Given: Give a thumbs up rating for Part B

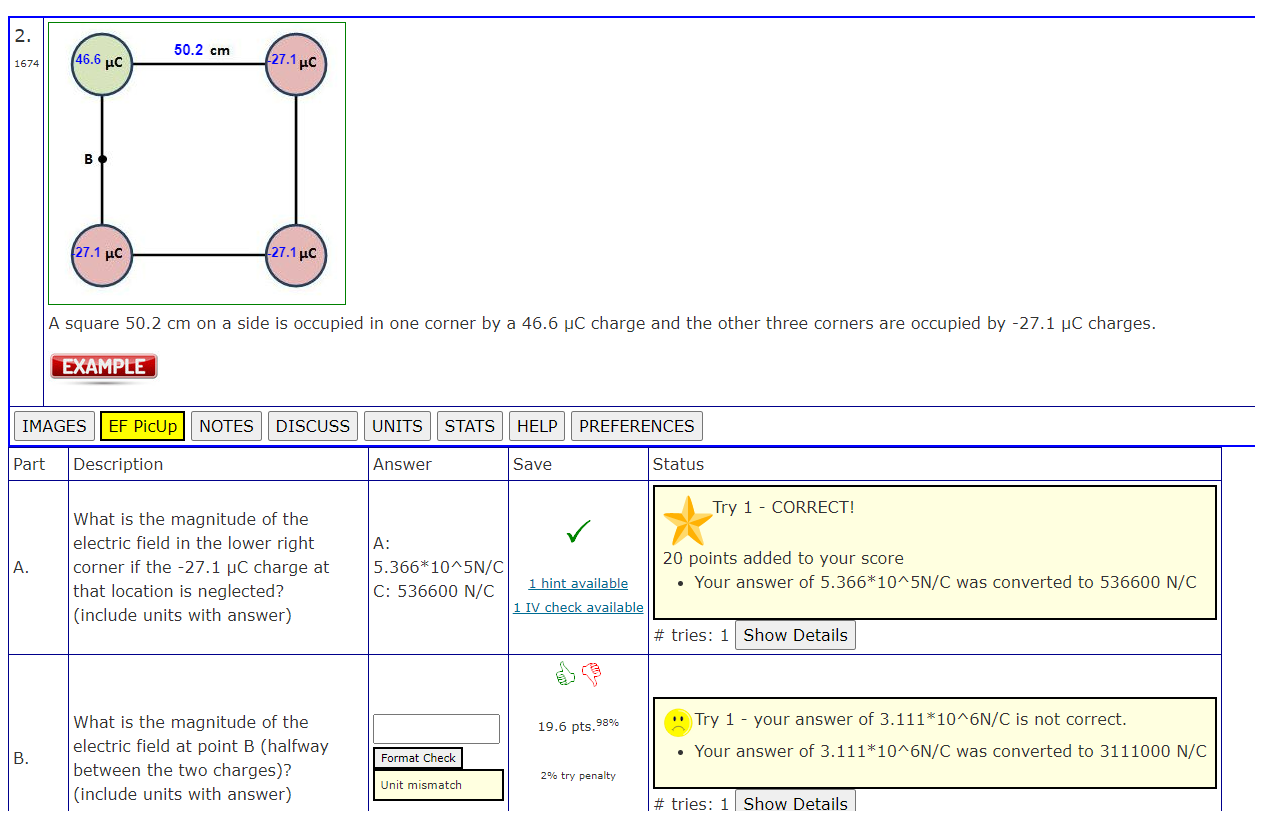Looking at the screenshot, I should [x=564, y=674].
